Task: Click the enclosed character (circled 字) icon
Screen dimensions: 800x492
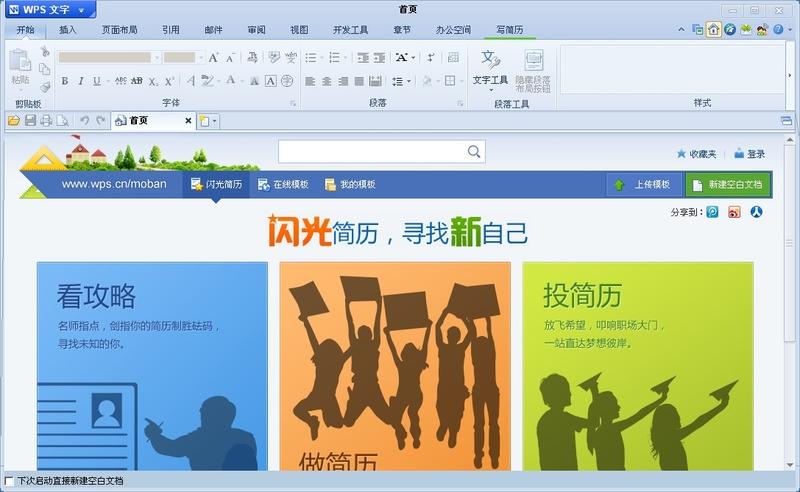Action: [287, 81]
